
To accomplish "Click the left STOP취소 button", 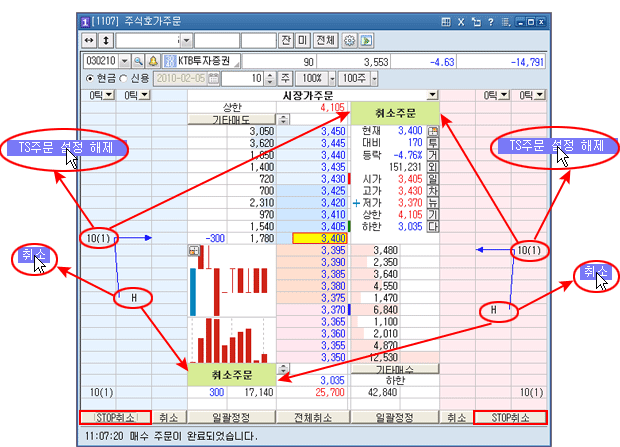I will click(x=115, y=416).
